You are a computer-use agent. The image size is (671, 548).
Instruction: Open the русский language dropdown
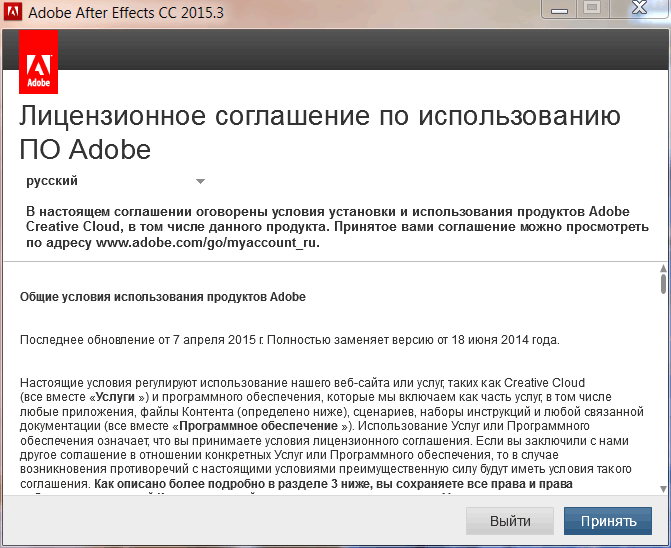pos(116,181)
